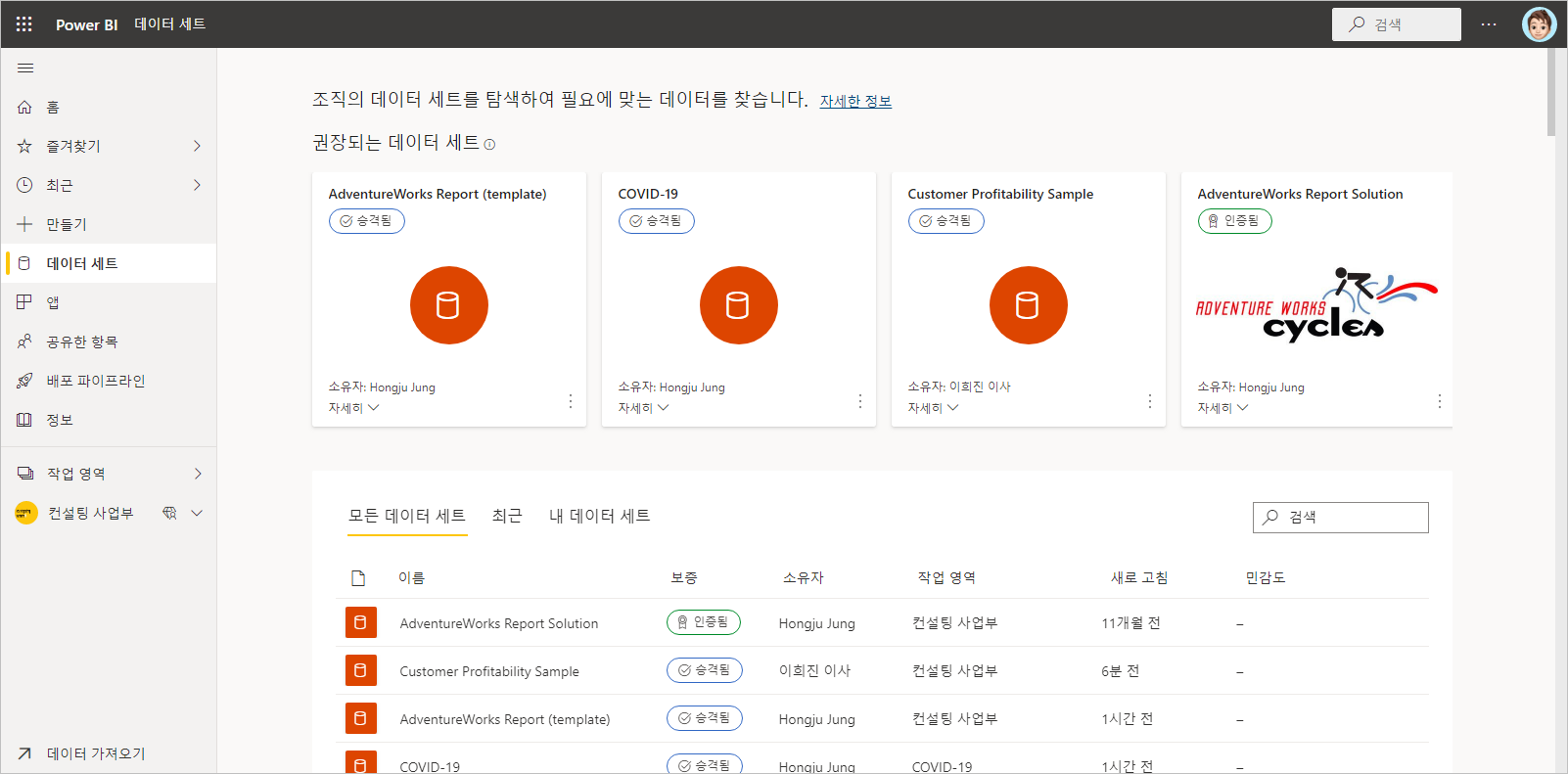The width and height of the screenshot is (1568, 774).
Task: Open more options on Customer Profitability Sample card
Action: 1150,401
